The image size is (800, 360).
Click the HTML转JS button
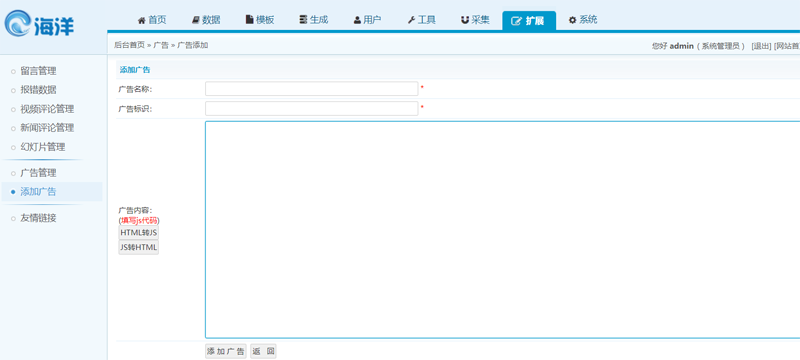point(139,233)
